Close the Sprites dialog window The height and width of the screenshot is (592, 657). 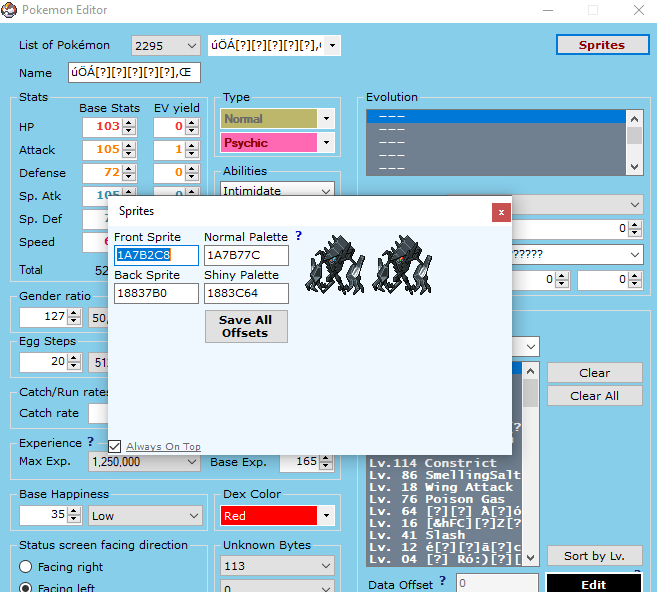[x=502, y=212]
